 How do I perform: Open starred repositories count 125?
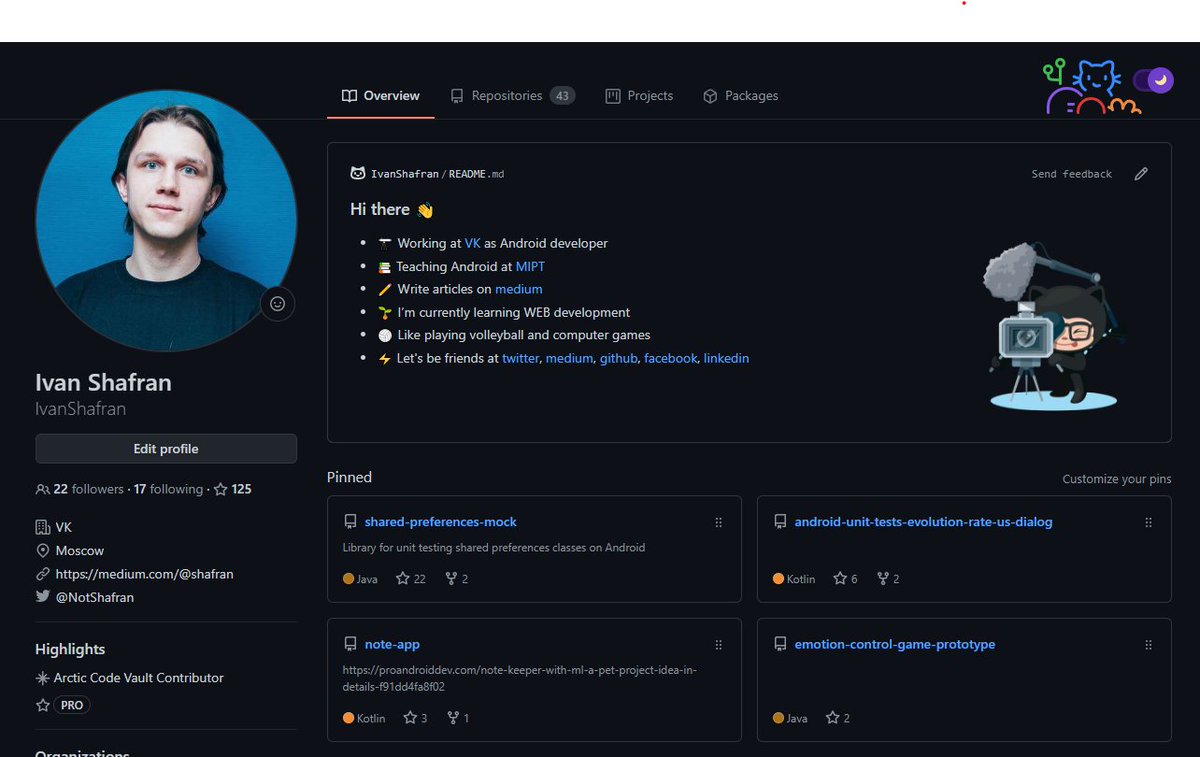[x=233, y=489]
